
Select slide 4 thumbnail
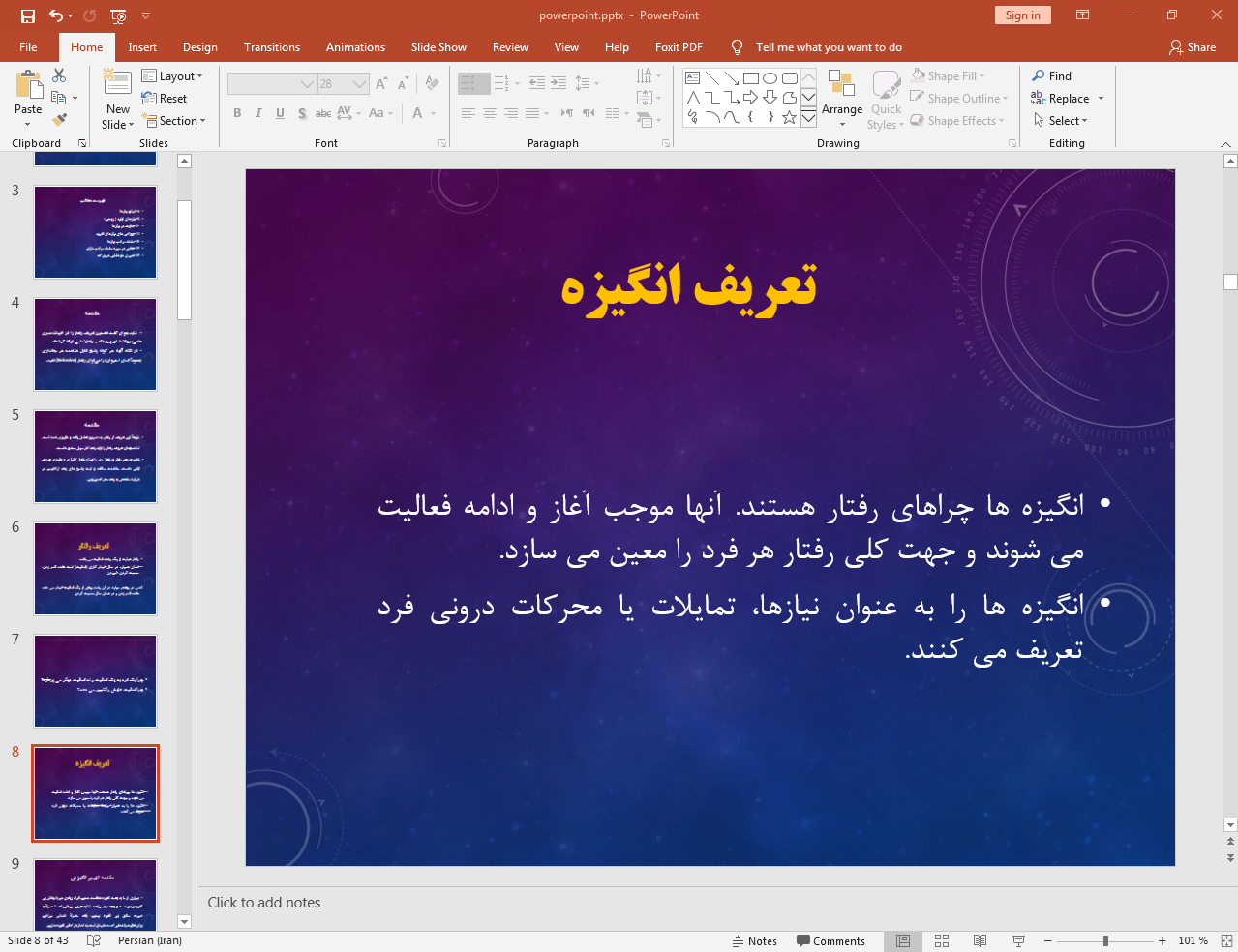tap(95, 344)
